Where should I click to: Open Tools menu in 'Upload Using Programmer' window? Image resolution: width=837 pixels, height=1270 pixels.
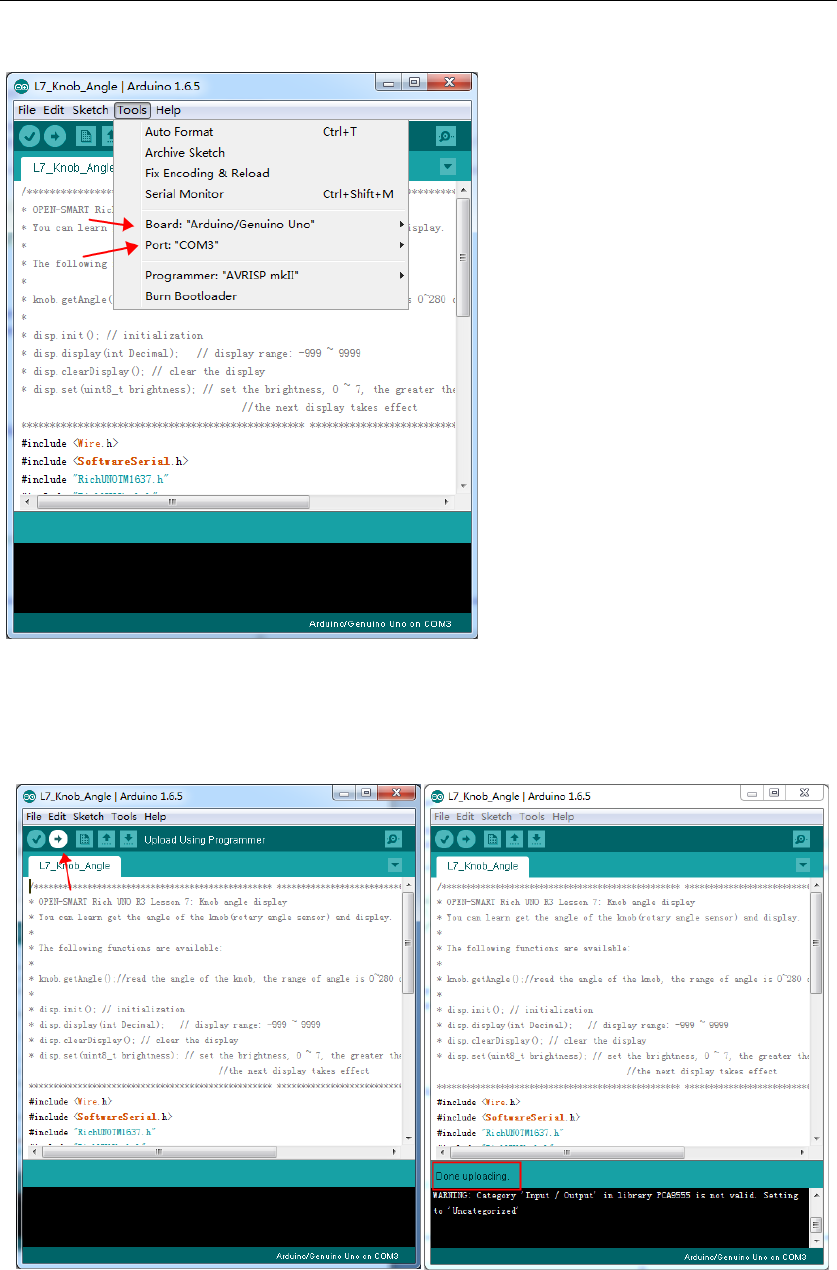[x=124, y=817]
